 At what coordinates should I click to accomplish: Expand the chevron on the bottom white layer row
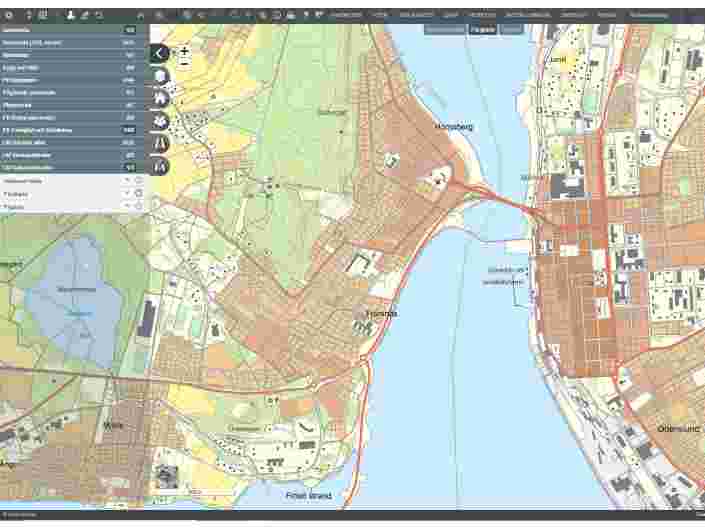tap(126, 207)
